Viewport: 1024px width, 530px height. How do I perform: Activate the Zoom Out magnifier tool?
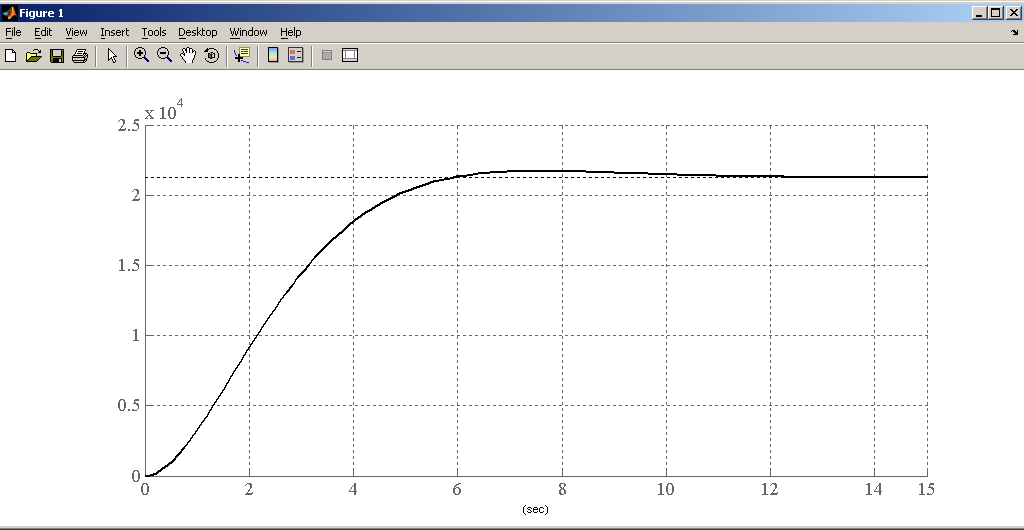165,55
